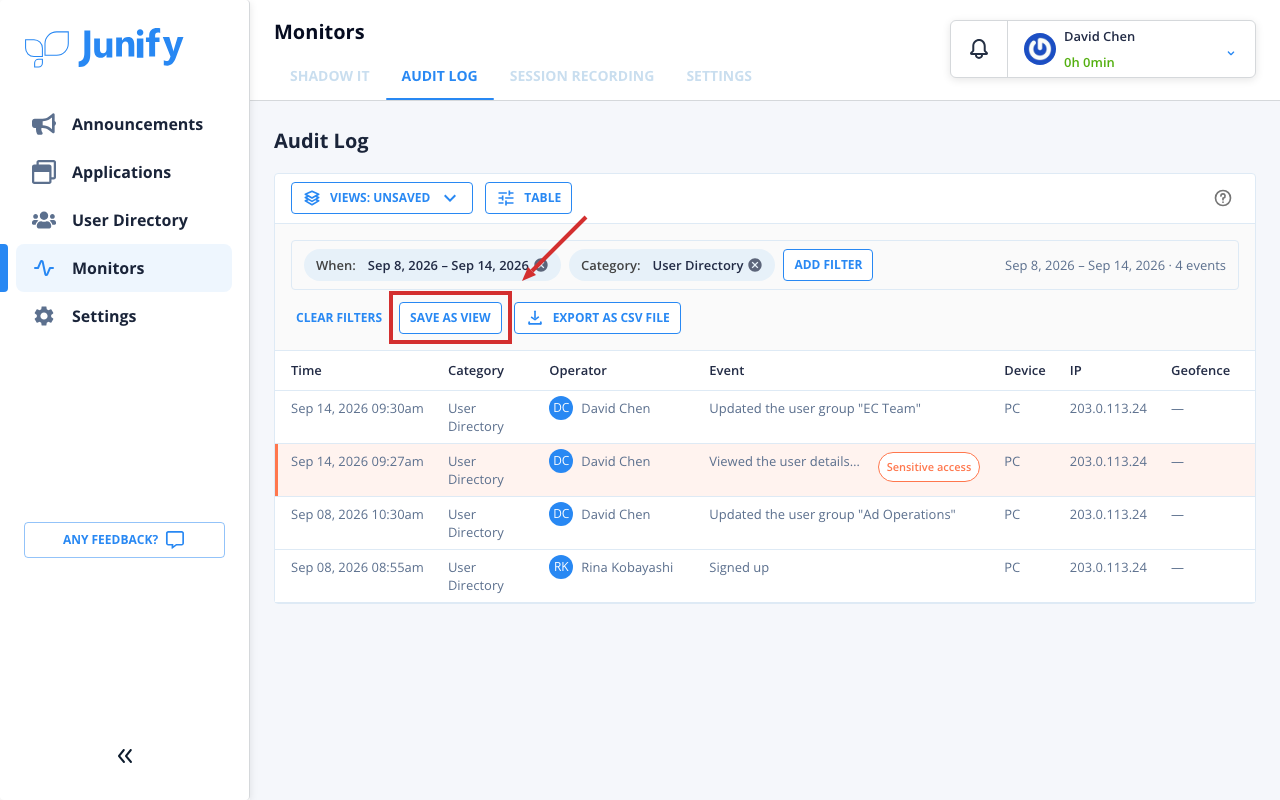Image resolution: width=1280 pixels, height=800 pixels.
Task: Select 'Viewed the user details...' event text
Action: (x=784, y=461)
